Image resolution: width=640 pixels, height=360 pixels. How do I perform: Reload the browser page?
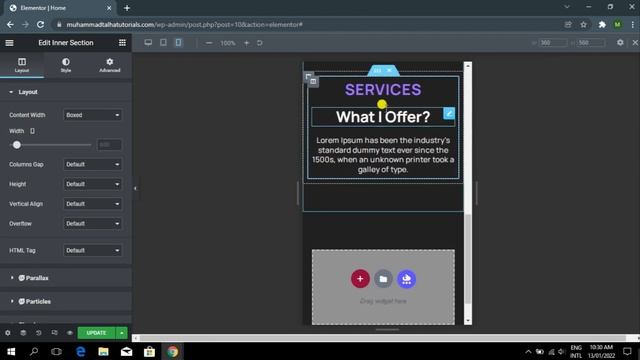pyautogui.click(x=40, y=24)
